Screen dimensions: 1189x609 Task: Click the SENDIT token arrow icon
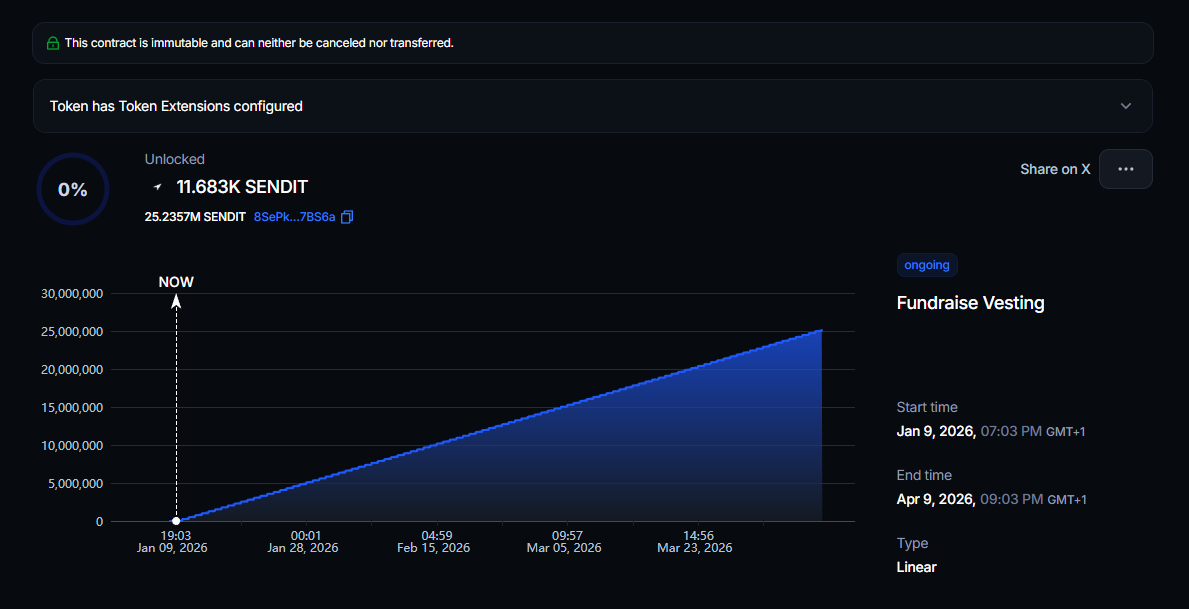click(158, 187)
